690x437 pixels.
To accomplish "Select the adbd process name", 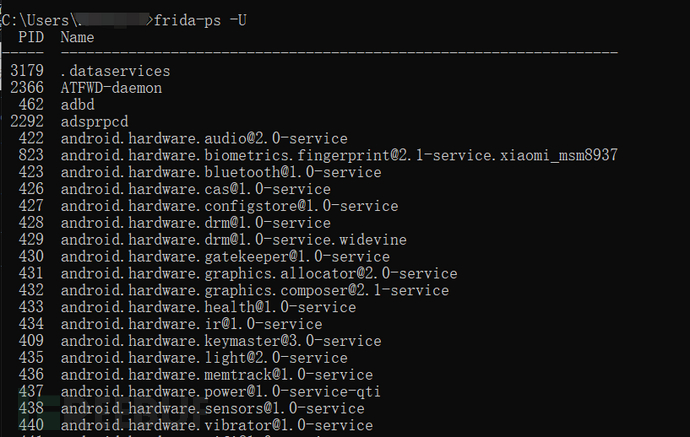I will [77, 105].
